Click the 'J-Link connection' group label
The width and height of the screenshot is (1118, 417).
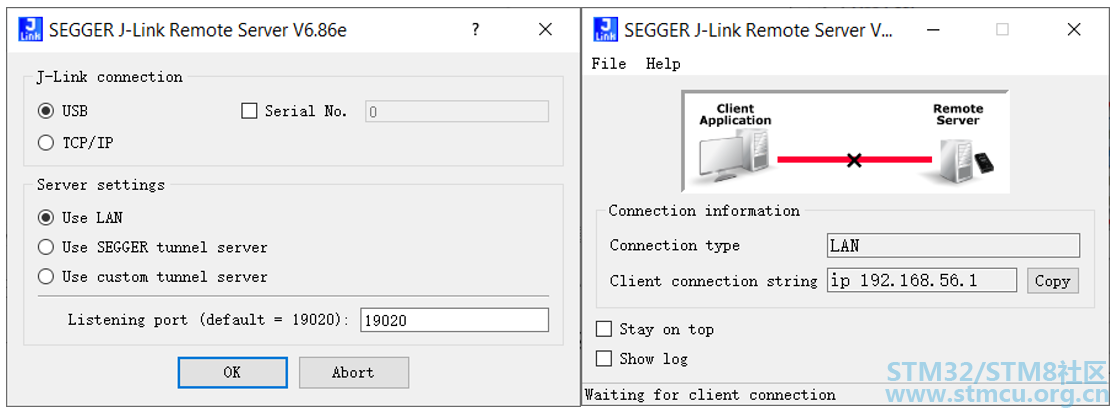pyautogui.click(x=109, y=77)
